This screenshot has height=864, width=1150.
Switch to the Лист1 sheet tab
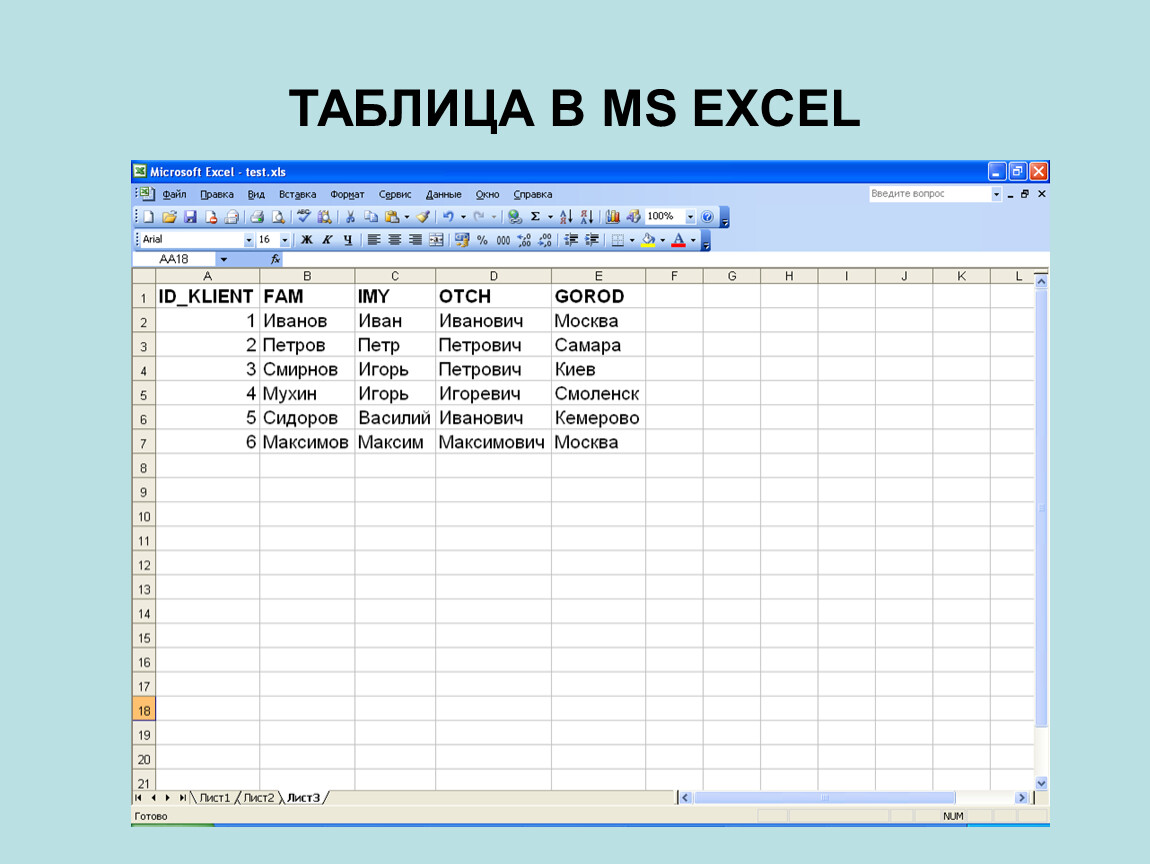[x=214, y=798]
